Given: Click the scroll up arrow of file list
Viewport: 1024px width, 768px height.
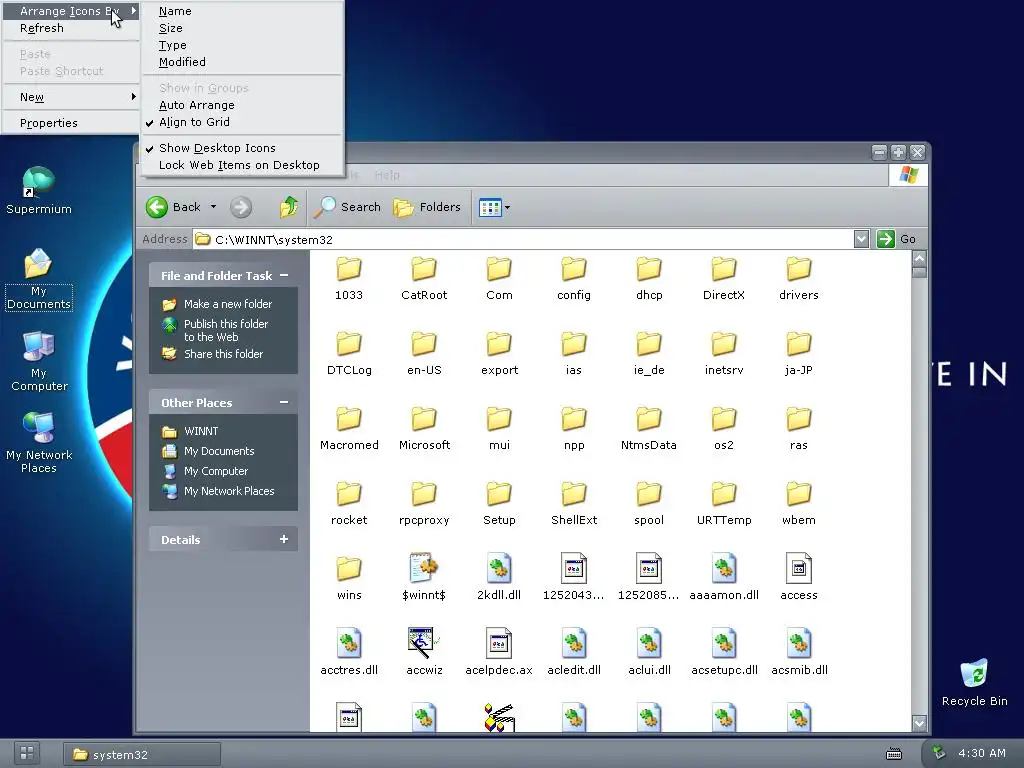Looking at the screenshot, I should pos(919,259).
